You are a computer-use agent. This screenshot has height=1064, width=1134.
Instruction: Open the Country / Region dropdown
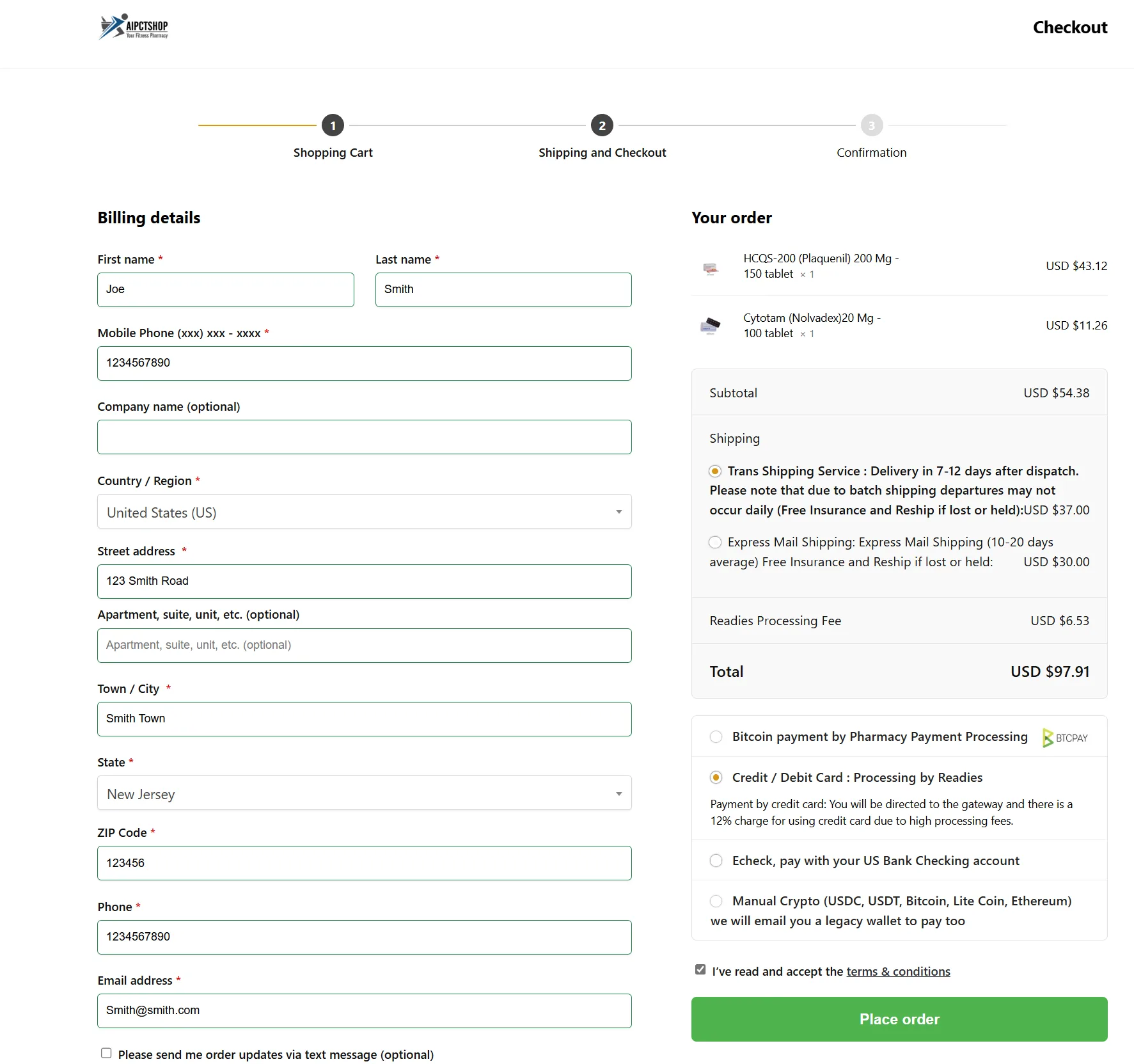[x=364, y=512]
